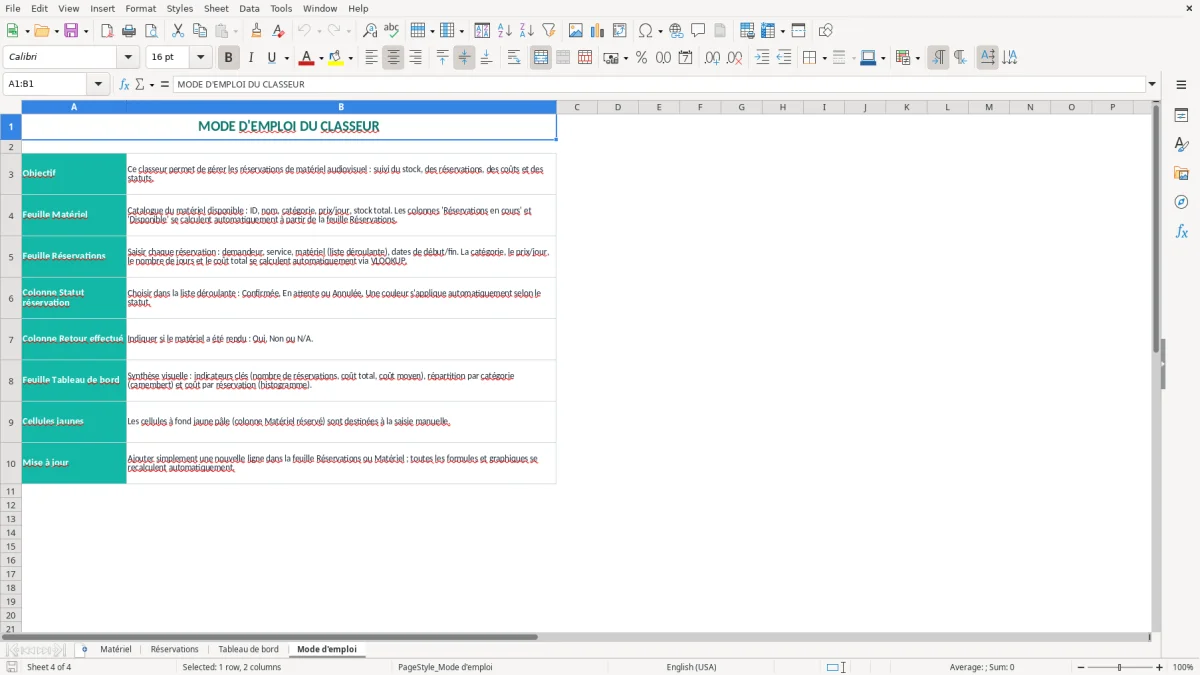The height and width of the screenshot is (675, 1200).
Task: Format the cell as percent
Action: (641, 58)
